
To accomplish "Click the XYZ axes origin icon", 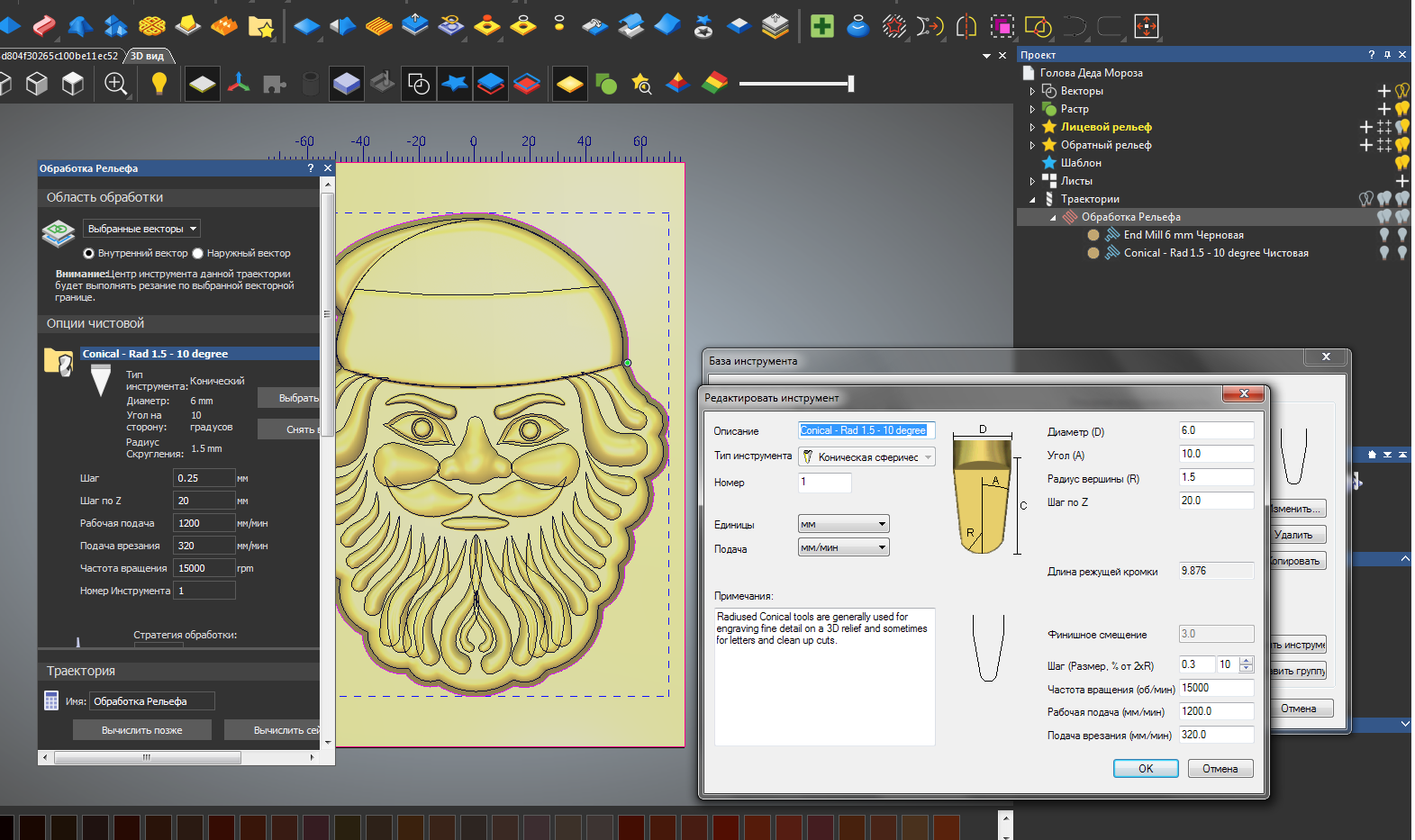I will 239,84.
